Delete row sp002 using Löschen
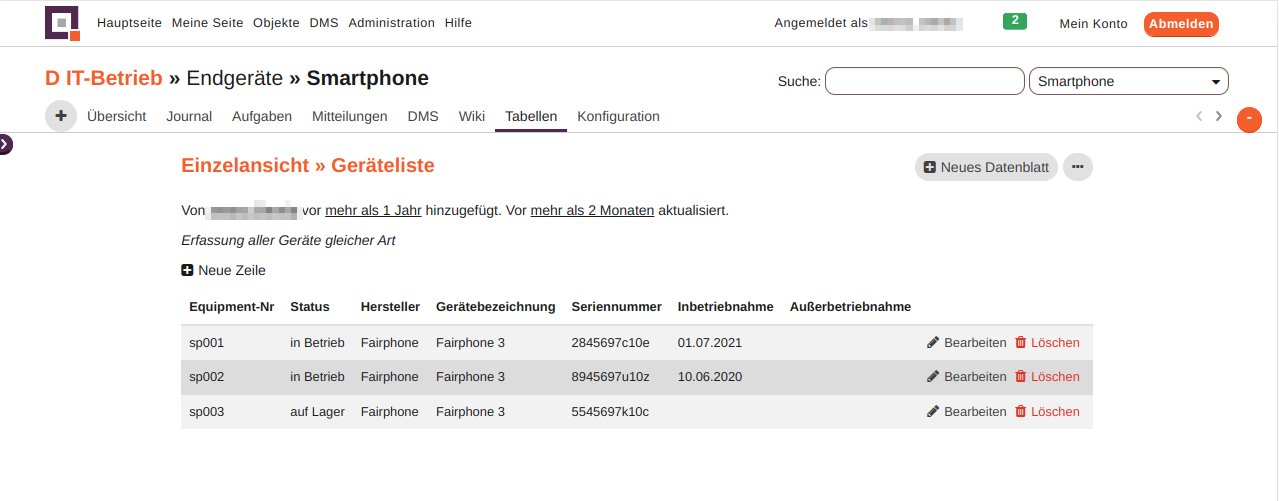This screenshot has height=501, width=1279. [1047, 377]
